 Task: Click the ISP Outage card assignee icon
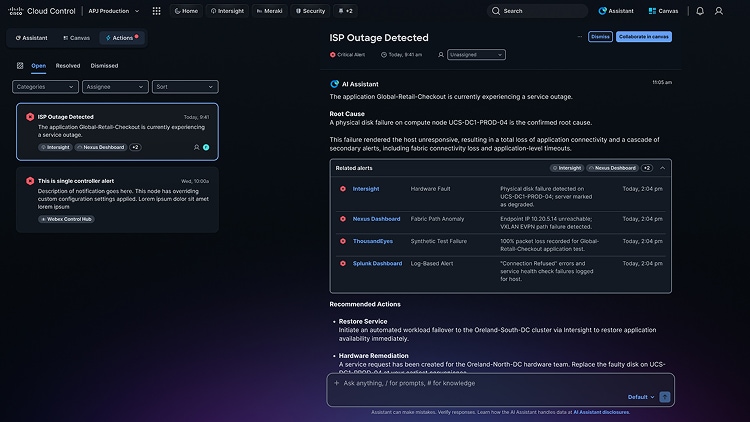[196, 147]
